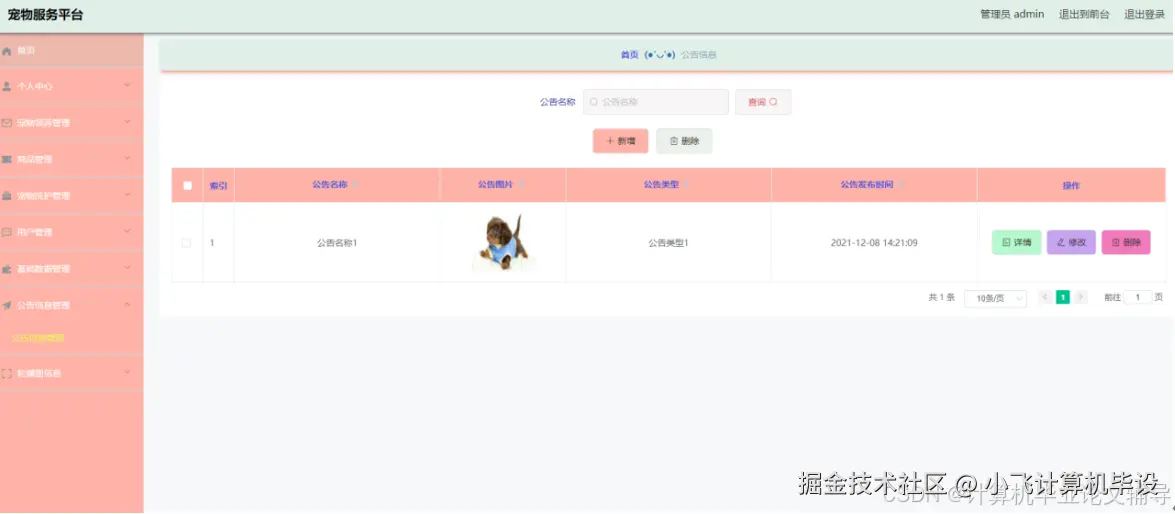Expand the 轮播图信息 chevron
Screen dimensions: 1175x514
[x=127, y=372]
